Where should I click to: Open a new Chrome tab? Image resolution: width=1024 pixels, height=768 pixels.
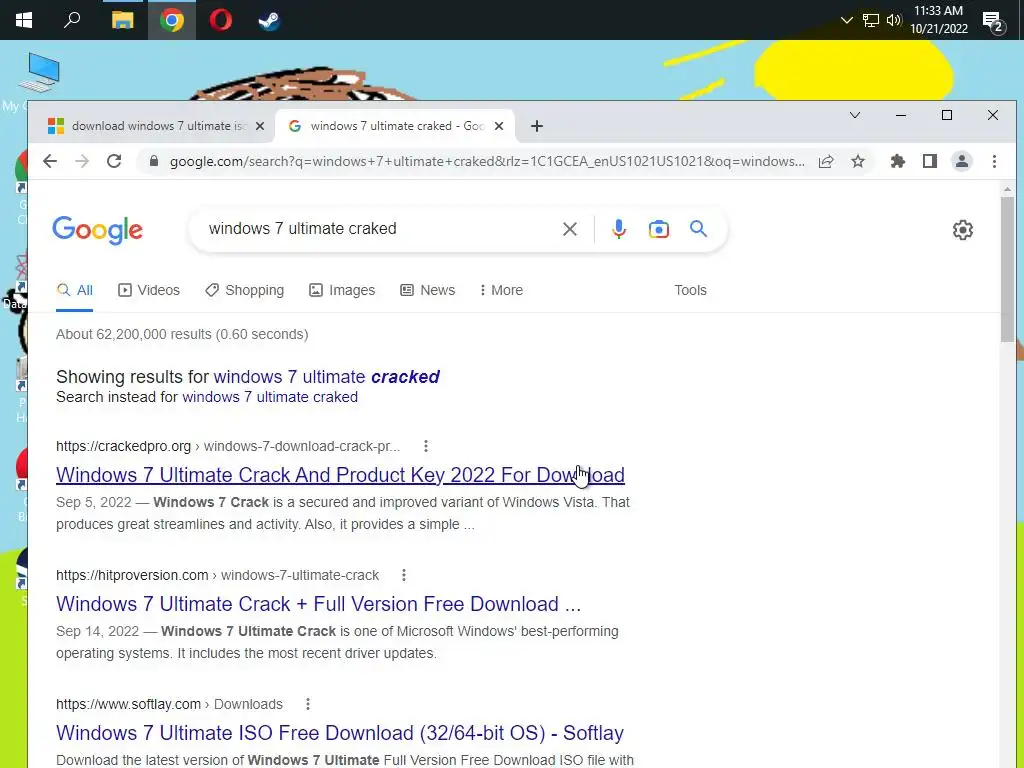point(537,126)
